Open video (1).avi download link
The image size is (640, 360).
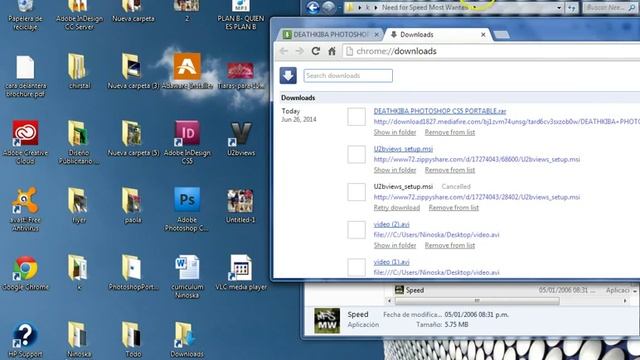(391, 262)
